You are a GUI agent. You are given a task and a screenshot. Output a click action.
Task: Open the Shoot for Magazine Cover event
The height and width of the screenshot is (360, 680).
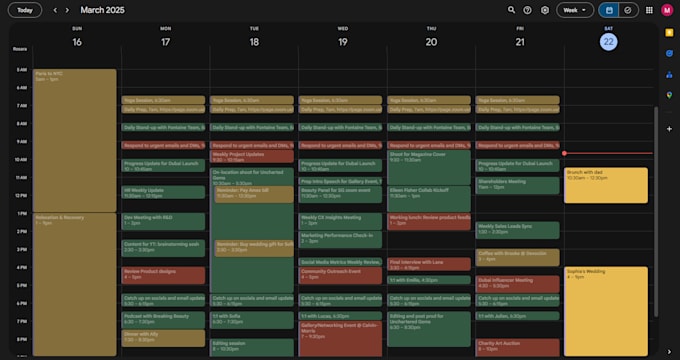click(x=429, y=167)
